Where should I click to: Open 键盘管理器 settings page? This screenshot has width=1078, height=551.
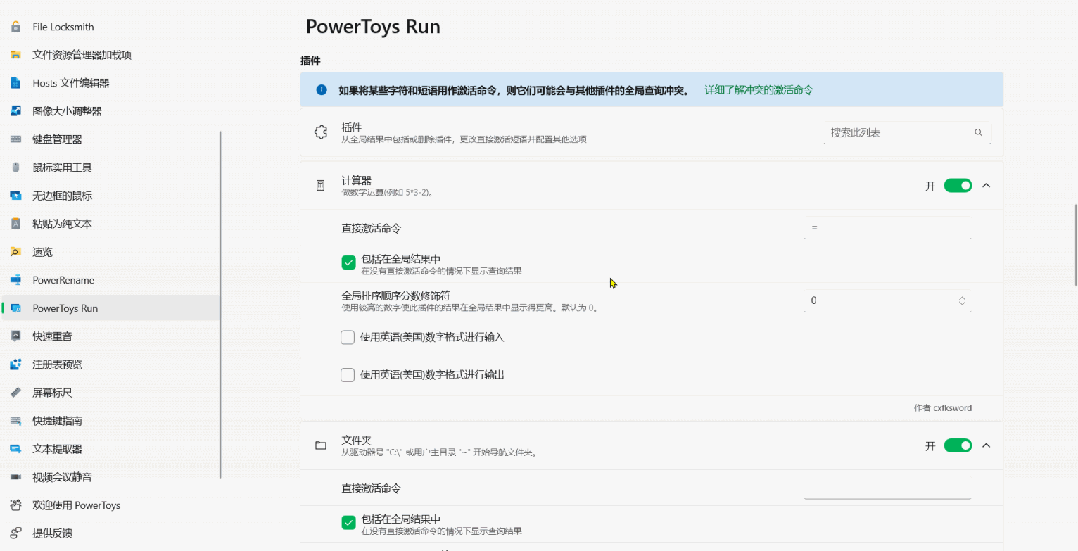click(110, 140)
